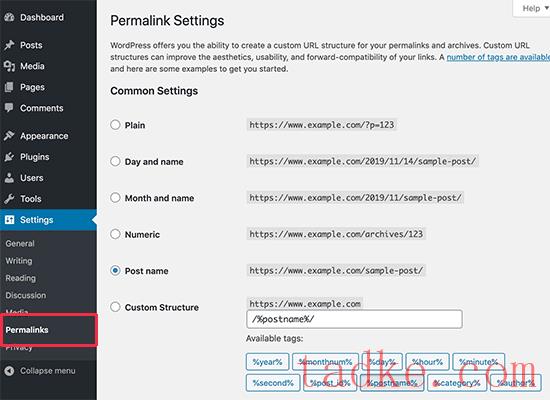Click the Posts pushpin icon
Image resolution: width=550 pixels, height=400 pixels.
point(9,45)
